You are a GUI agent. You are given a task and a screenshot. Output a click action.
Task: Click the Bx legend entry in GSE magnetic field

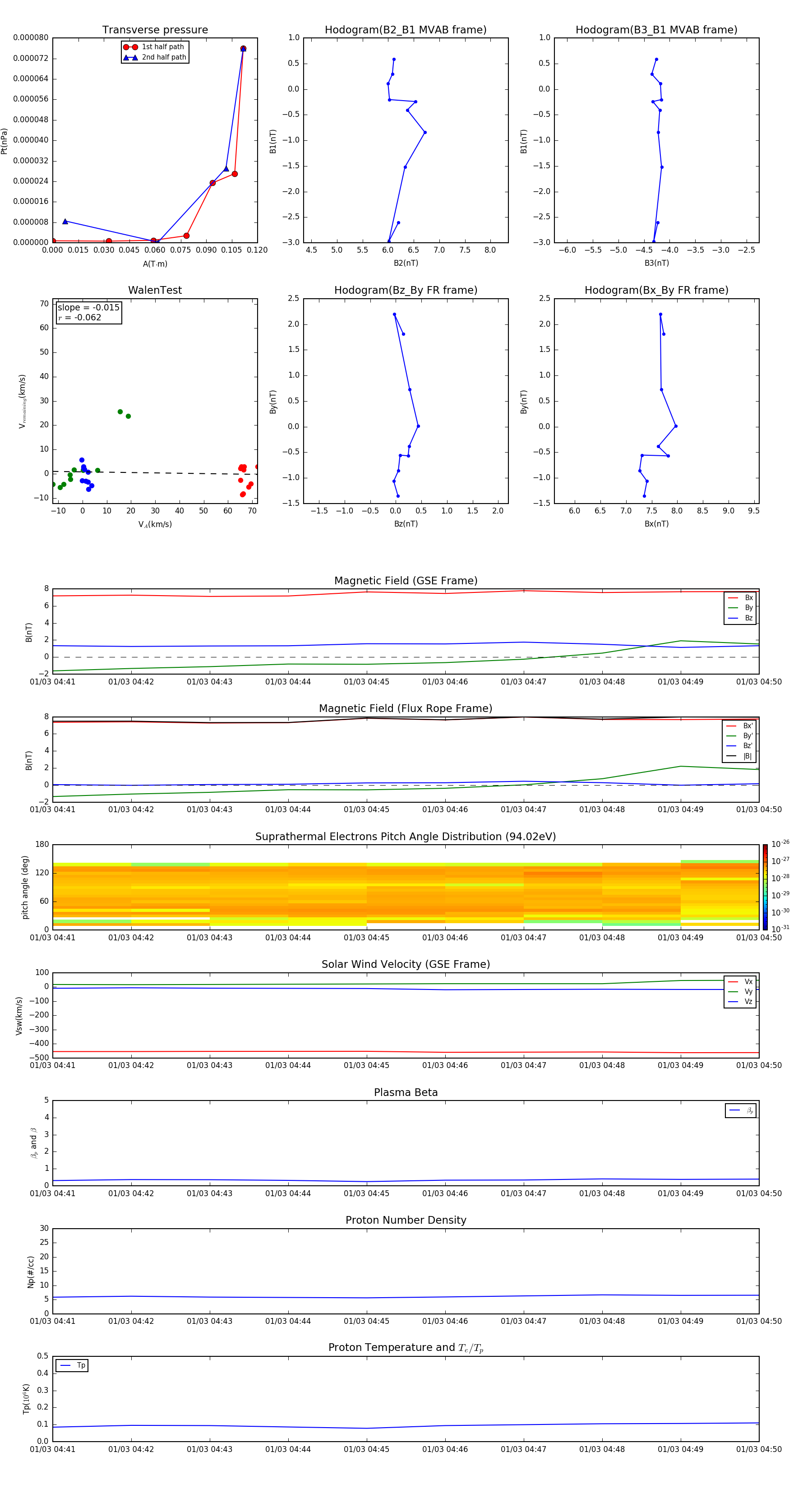coord(740,598)
